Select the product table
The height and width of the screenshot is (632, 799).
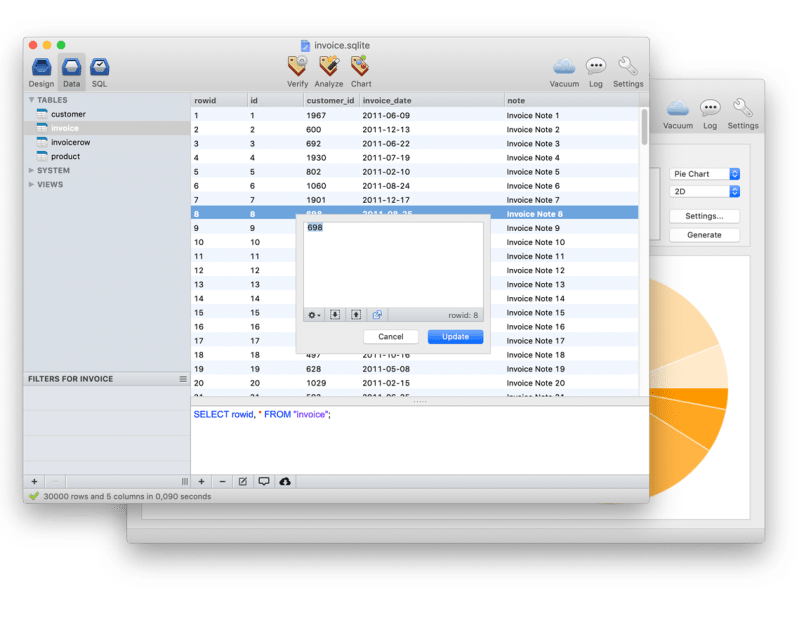(107, 156)
